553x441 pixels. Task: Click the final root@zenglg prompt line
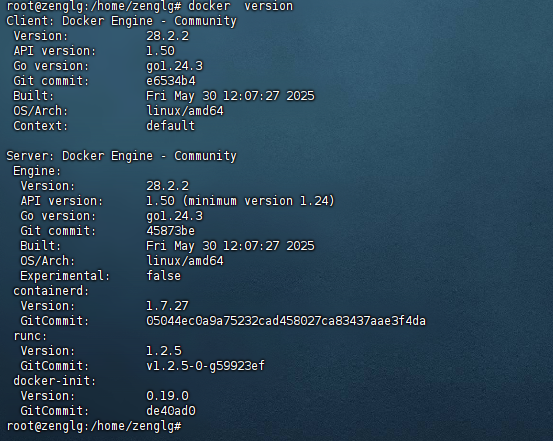[94, 426]
